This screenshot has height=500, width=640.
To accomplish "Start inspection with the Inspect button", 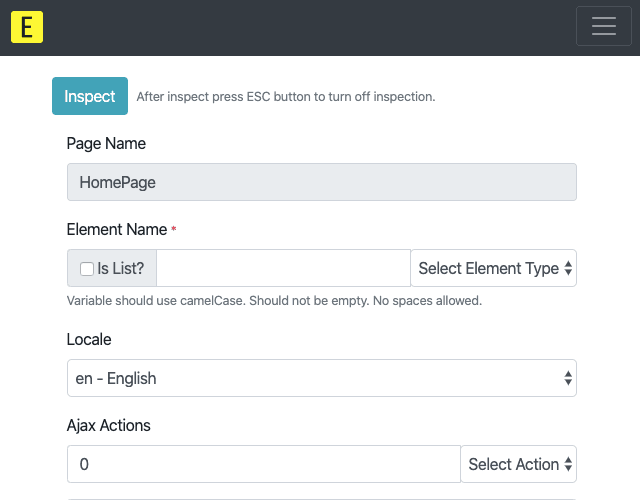I will pos(90,96).
